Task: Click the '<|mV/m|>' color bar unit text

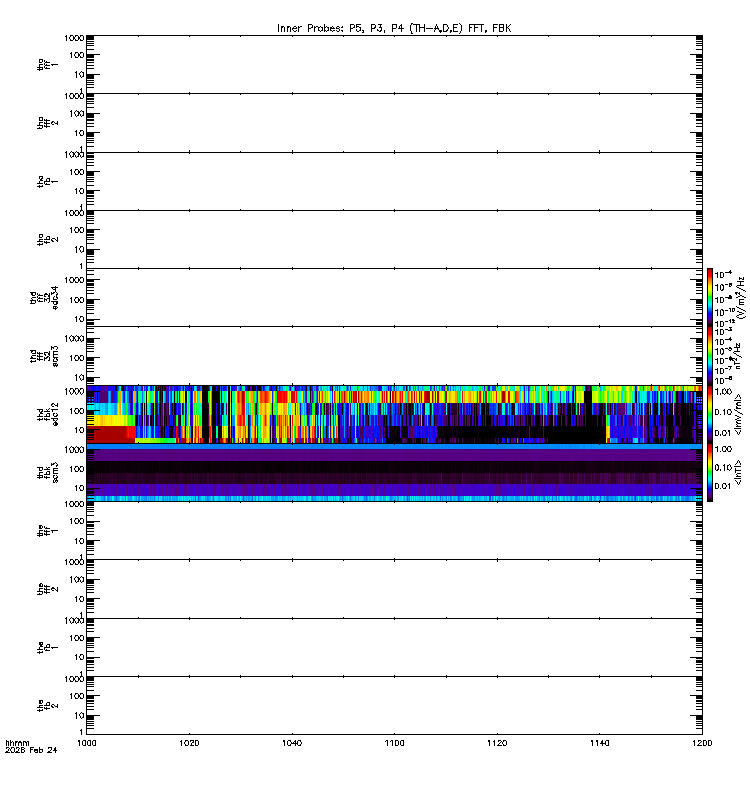Action: point(738,414)
